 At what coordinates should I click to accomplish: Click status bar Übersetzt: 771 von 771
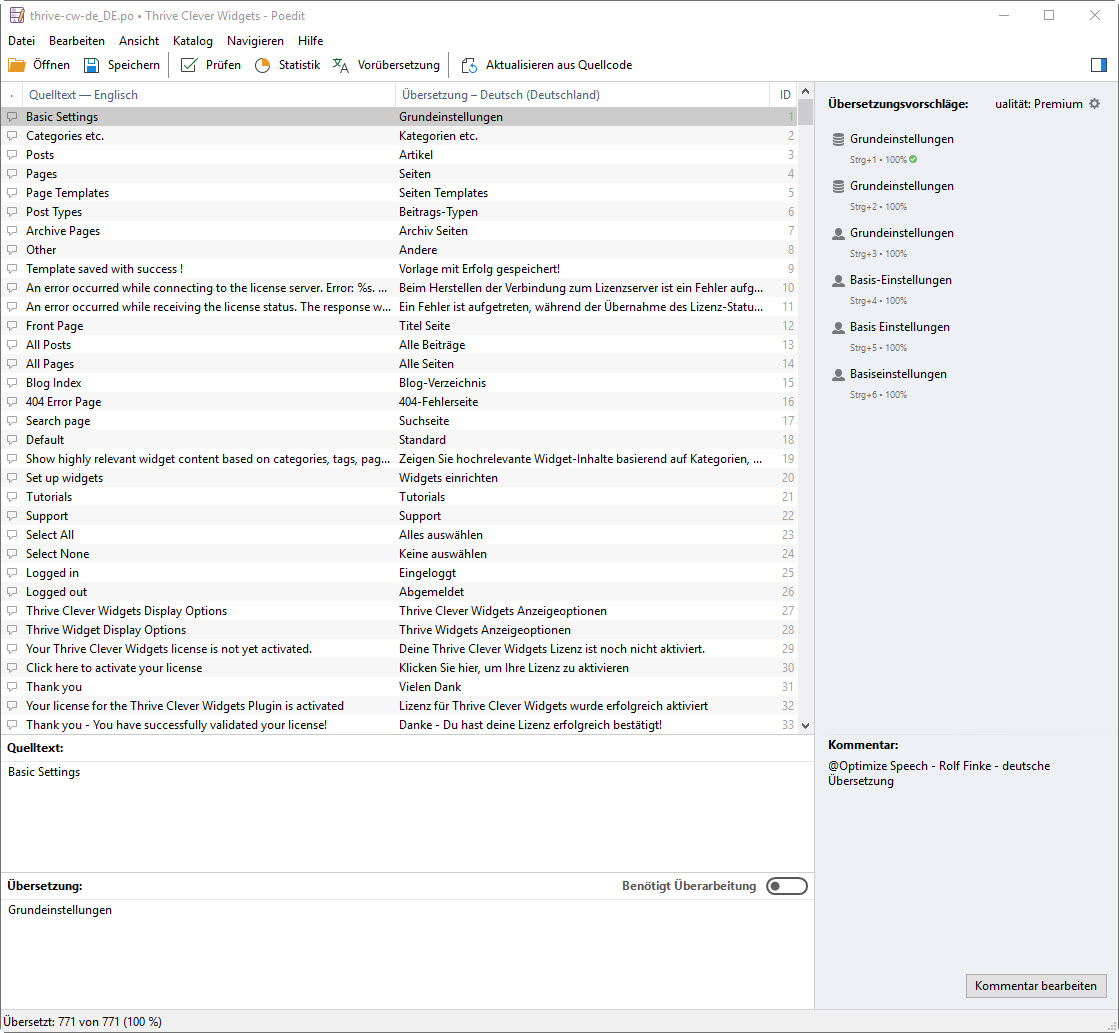point(83,1022)
